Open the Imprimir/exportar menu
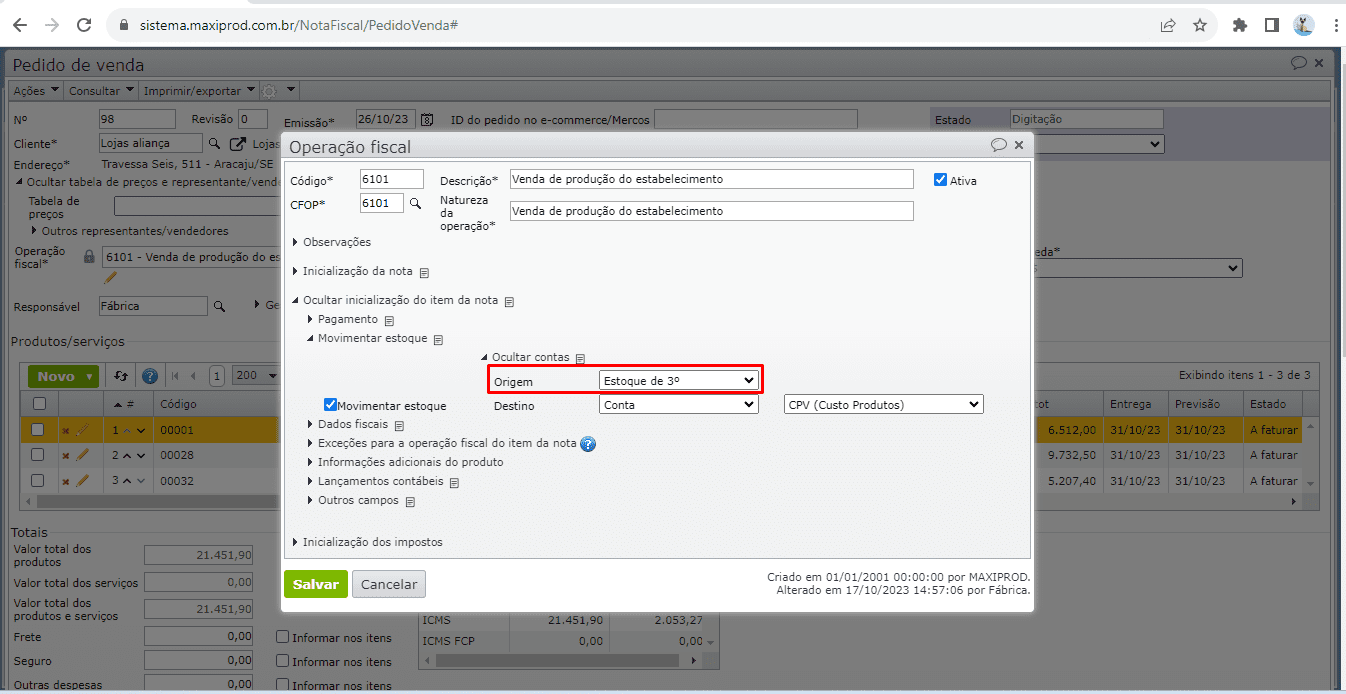The height and width of the screenshot is (694, 1346). 199,91
